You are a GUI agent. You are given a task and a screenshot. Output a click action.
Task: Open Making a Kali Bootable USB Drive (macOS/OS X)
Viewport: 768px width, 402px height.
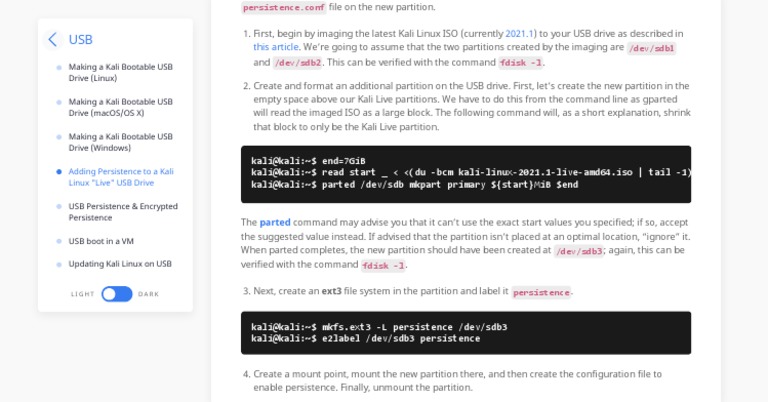pyautogui.click(x=120, y=107)
